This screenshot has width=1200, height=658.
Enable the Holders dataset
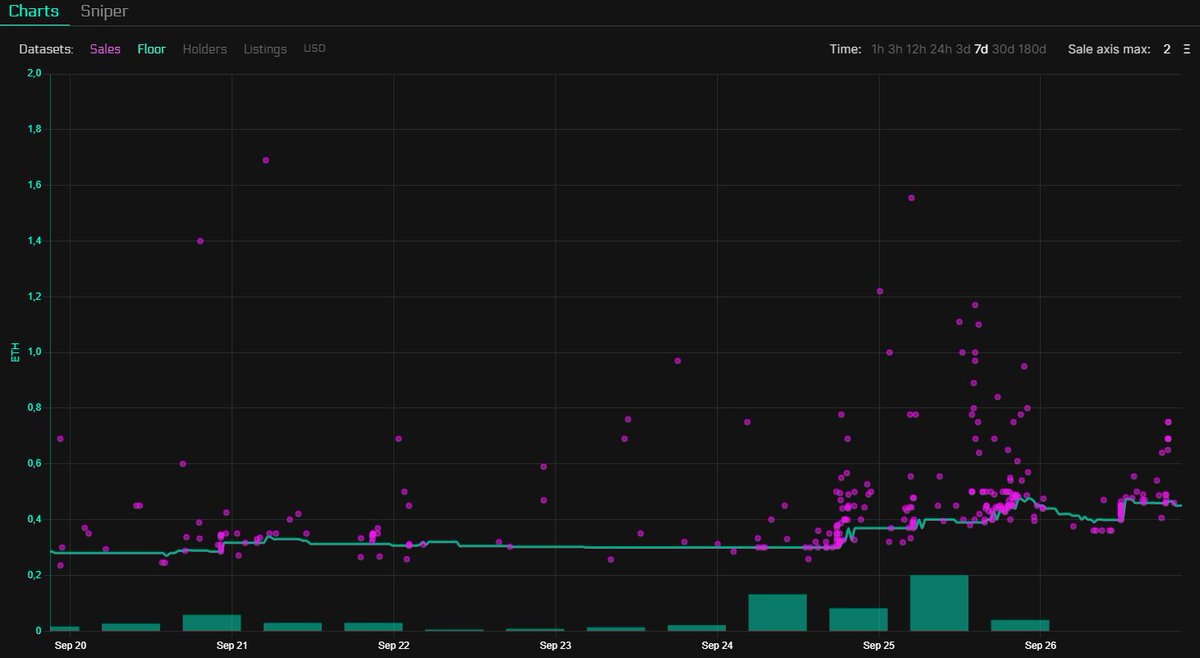click(205, 49)
